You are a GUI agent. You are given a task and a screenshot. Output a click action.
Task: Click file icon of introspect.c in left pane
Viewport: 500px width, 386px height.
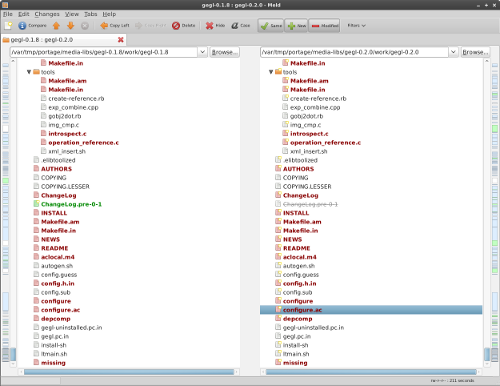pos(43,133)
